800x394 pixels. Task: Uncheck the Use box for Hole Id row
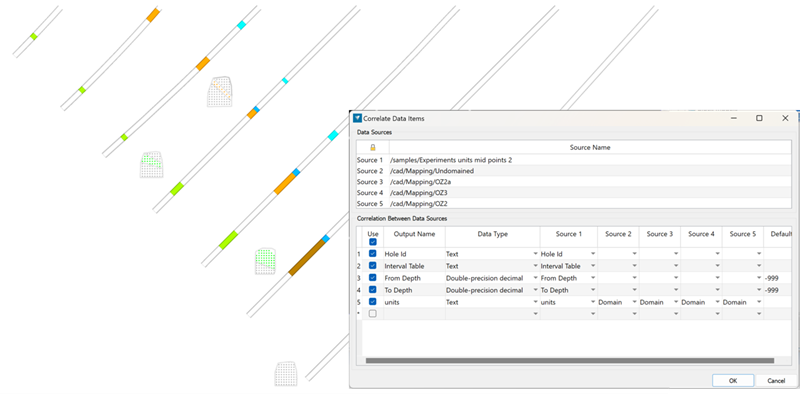coord(372,254)
